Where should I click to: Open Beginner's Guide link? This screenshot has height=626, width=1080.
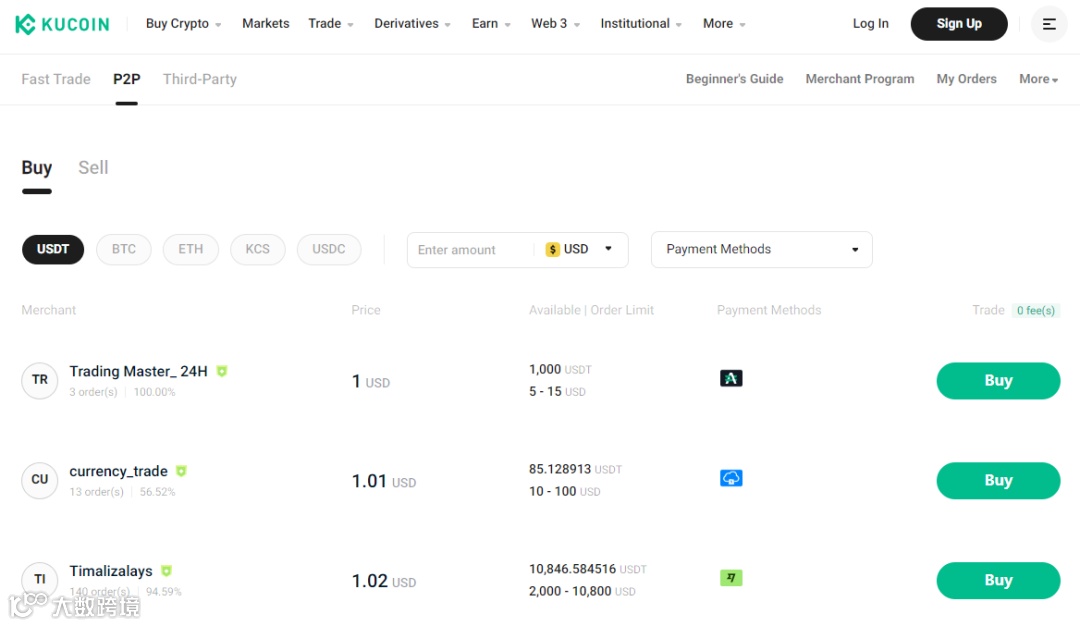pyautogui.click(x=734, y=79)
